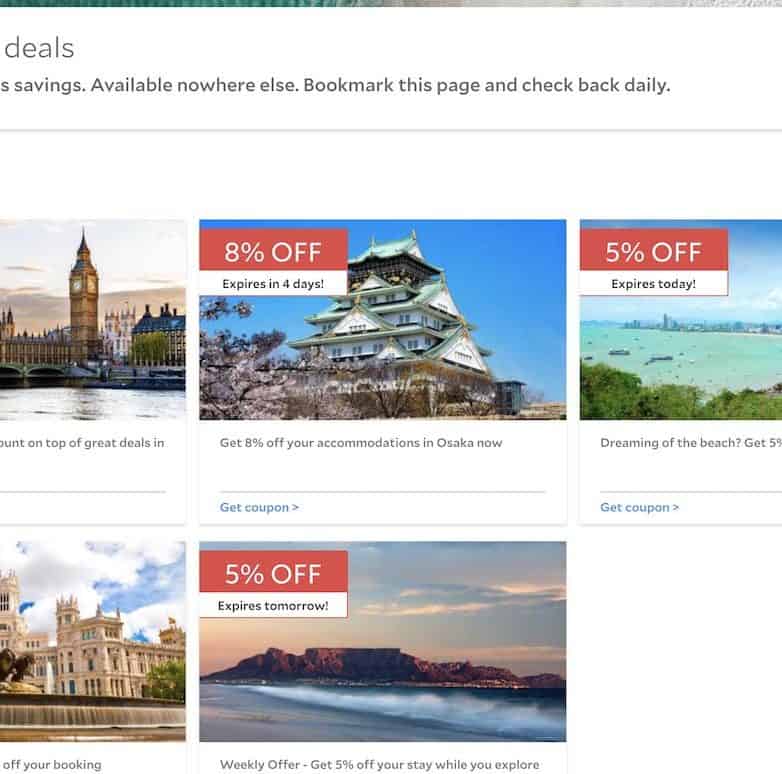782x774 pixels.
Task: Click 'on top of great deals in' description
Action: click(x=82, y=443)
